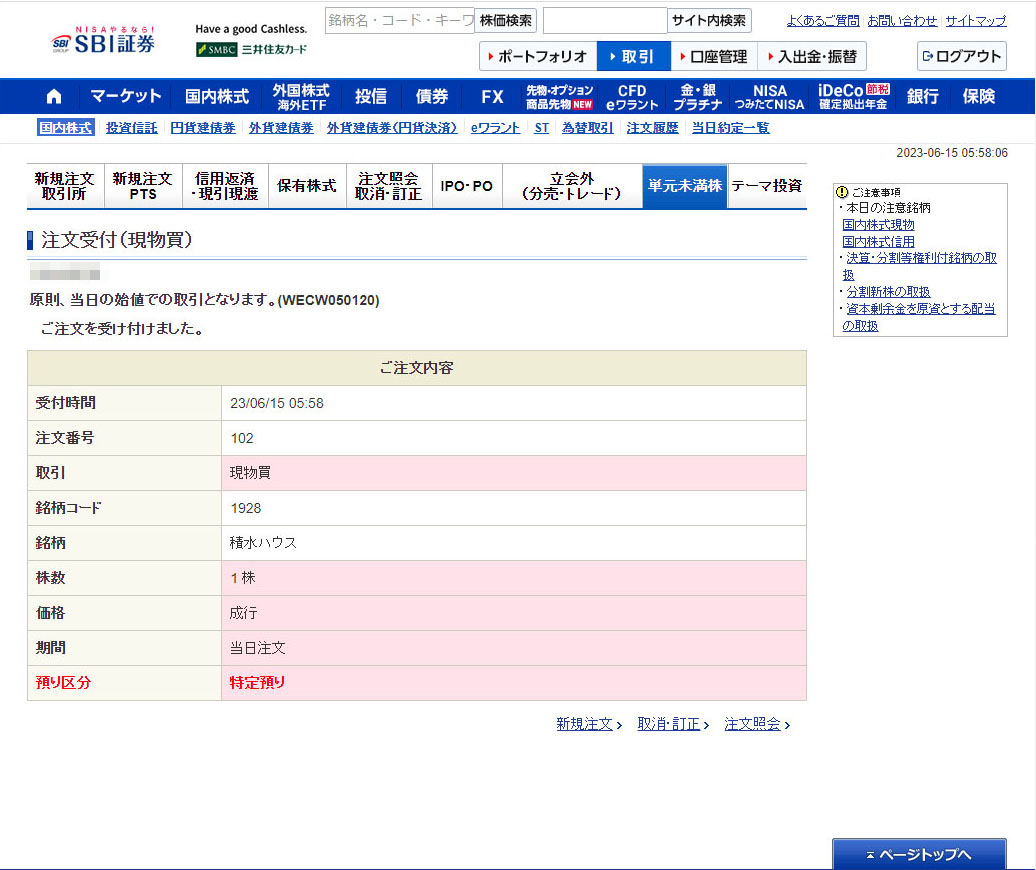Open the 口座管理 menu

(x=713, y=56)
